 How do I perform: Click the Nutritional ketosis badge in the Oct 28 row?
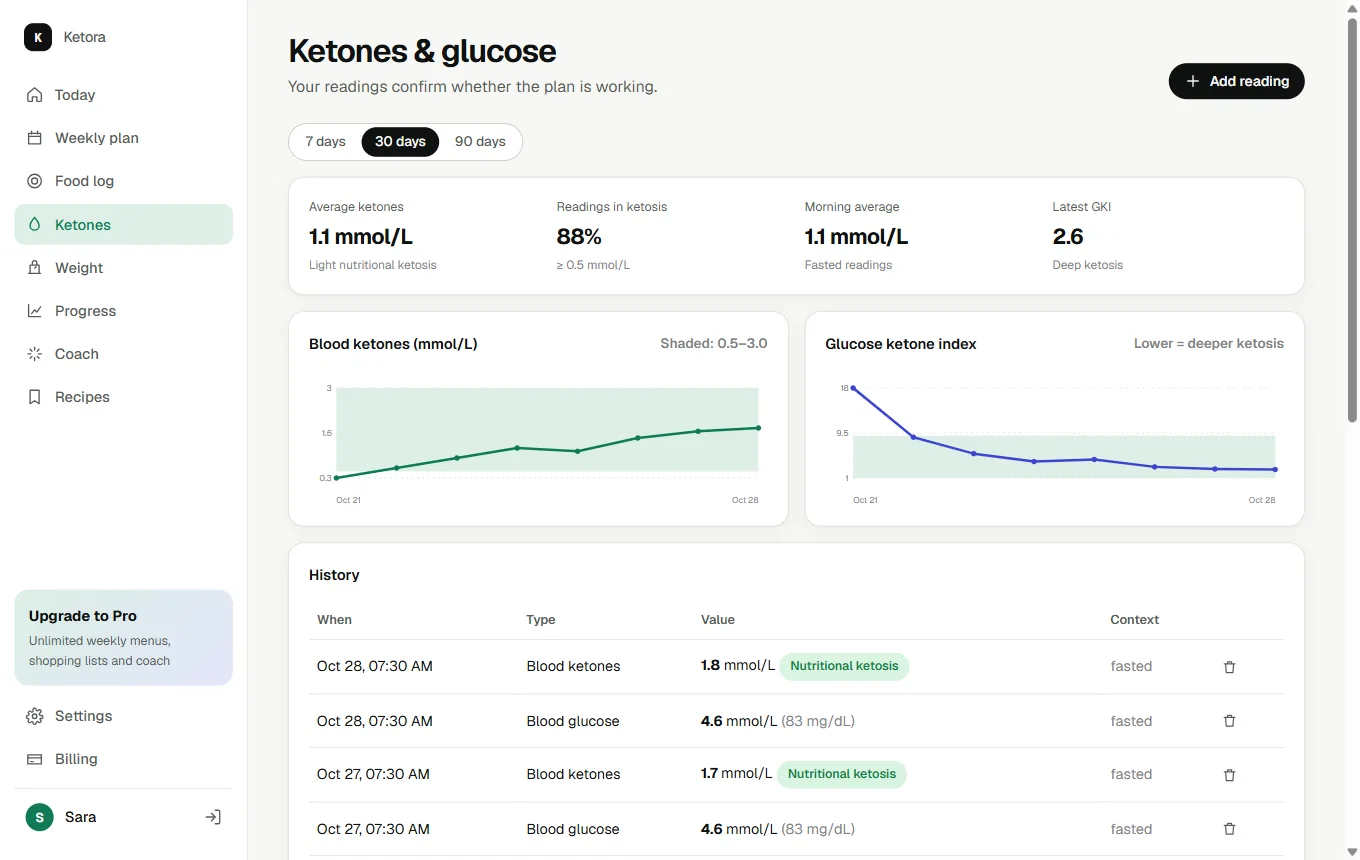click(844, 666)
